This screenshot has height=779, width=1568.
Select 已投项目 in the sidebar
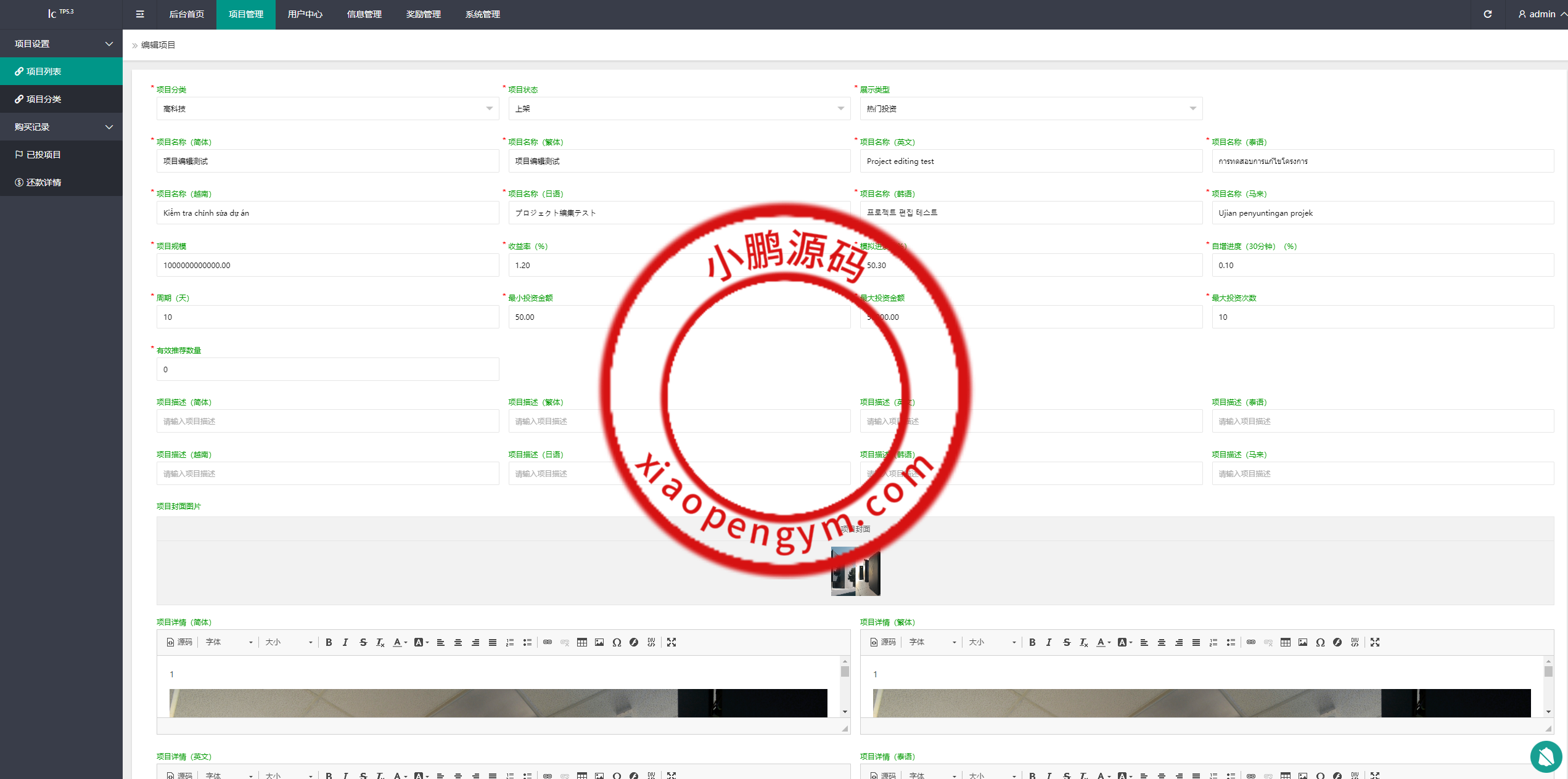(43, 154)
